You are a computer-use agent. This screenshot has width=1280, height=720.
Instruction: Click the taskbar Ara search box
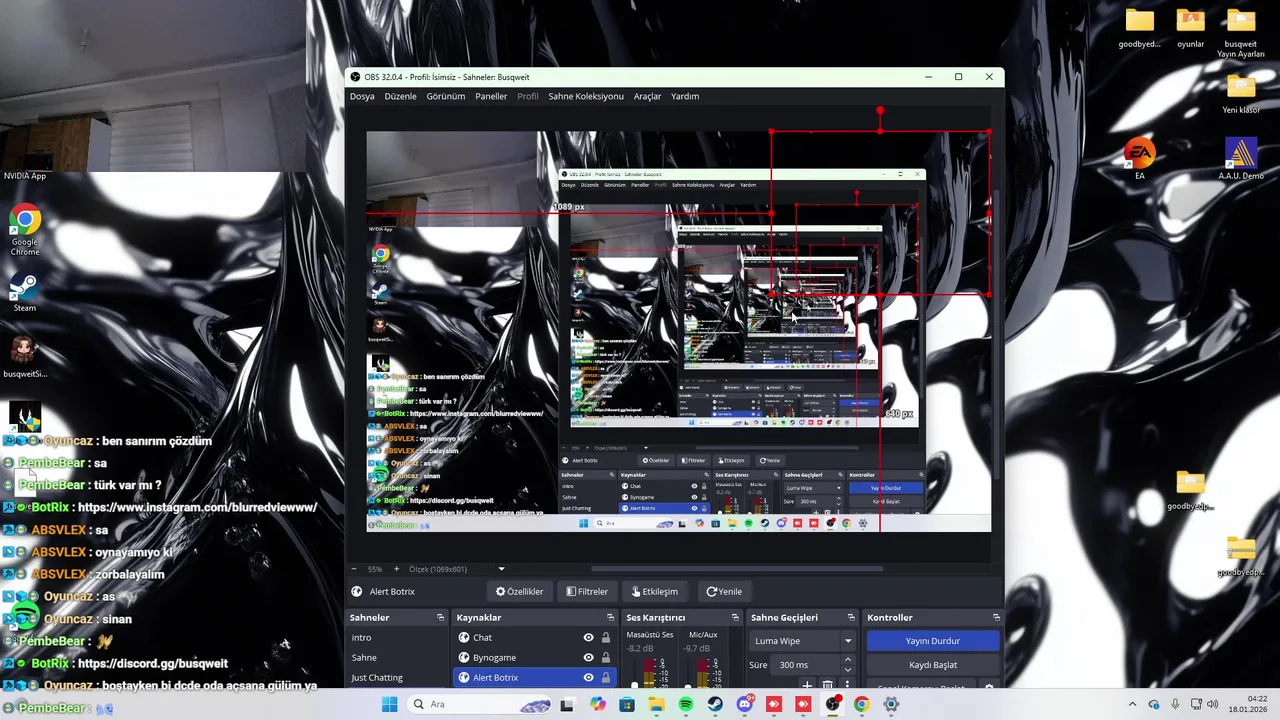[481, 704]
